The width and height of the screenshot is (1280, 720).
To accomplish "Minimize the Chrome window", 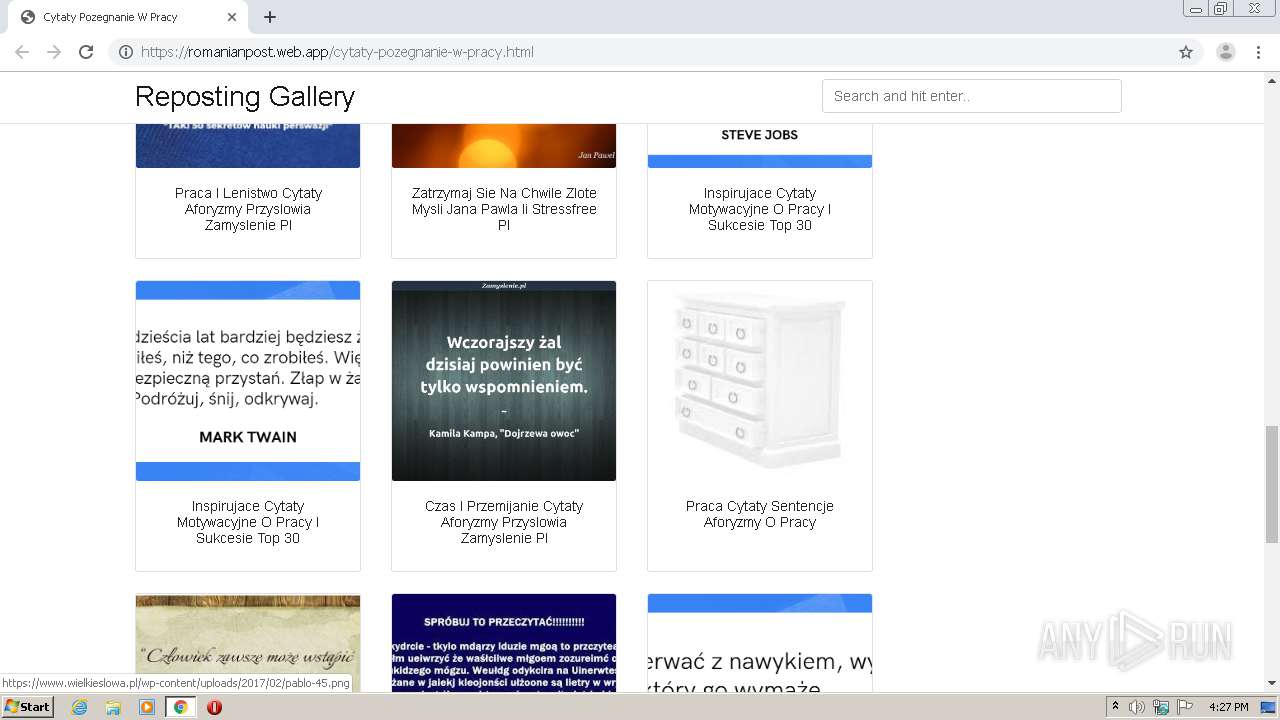I will click(1195, 9).
